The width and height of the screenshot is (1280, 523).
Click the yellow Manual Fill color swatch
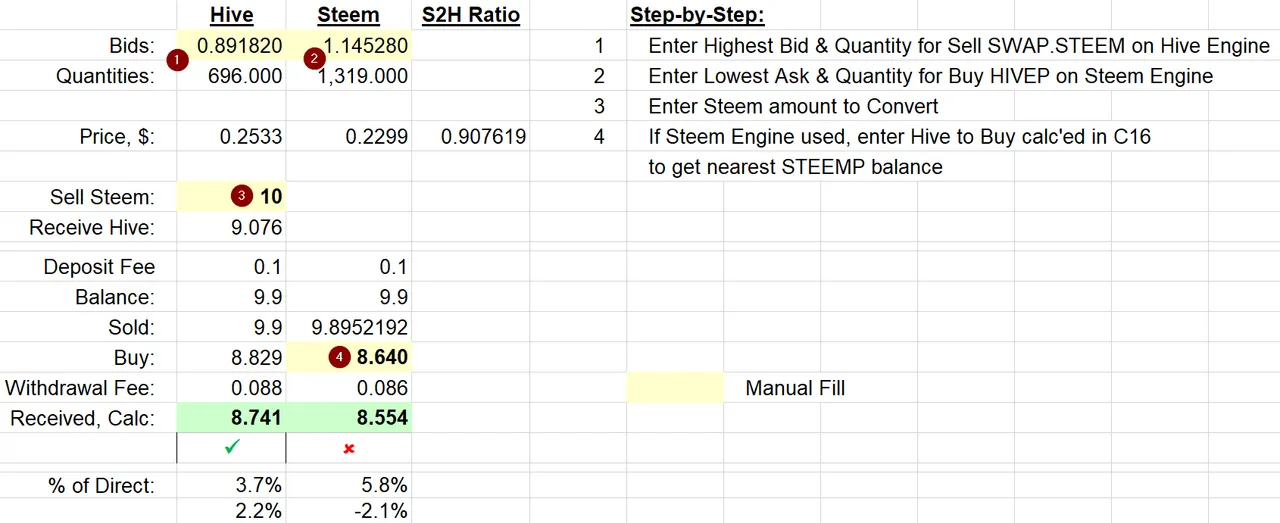(x=675, y=388)
